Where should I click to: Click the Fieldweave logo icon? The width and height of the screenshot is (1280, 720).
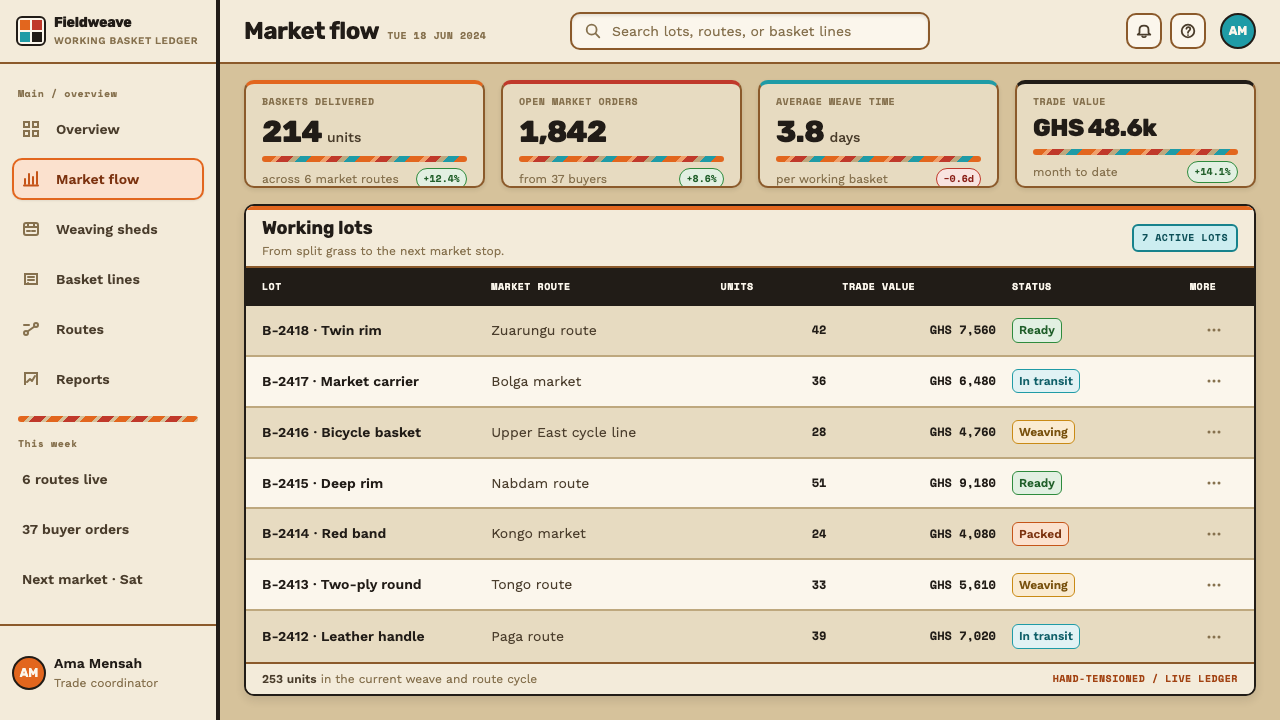click(x=31, y=31)
